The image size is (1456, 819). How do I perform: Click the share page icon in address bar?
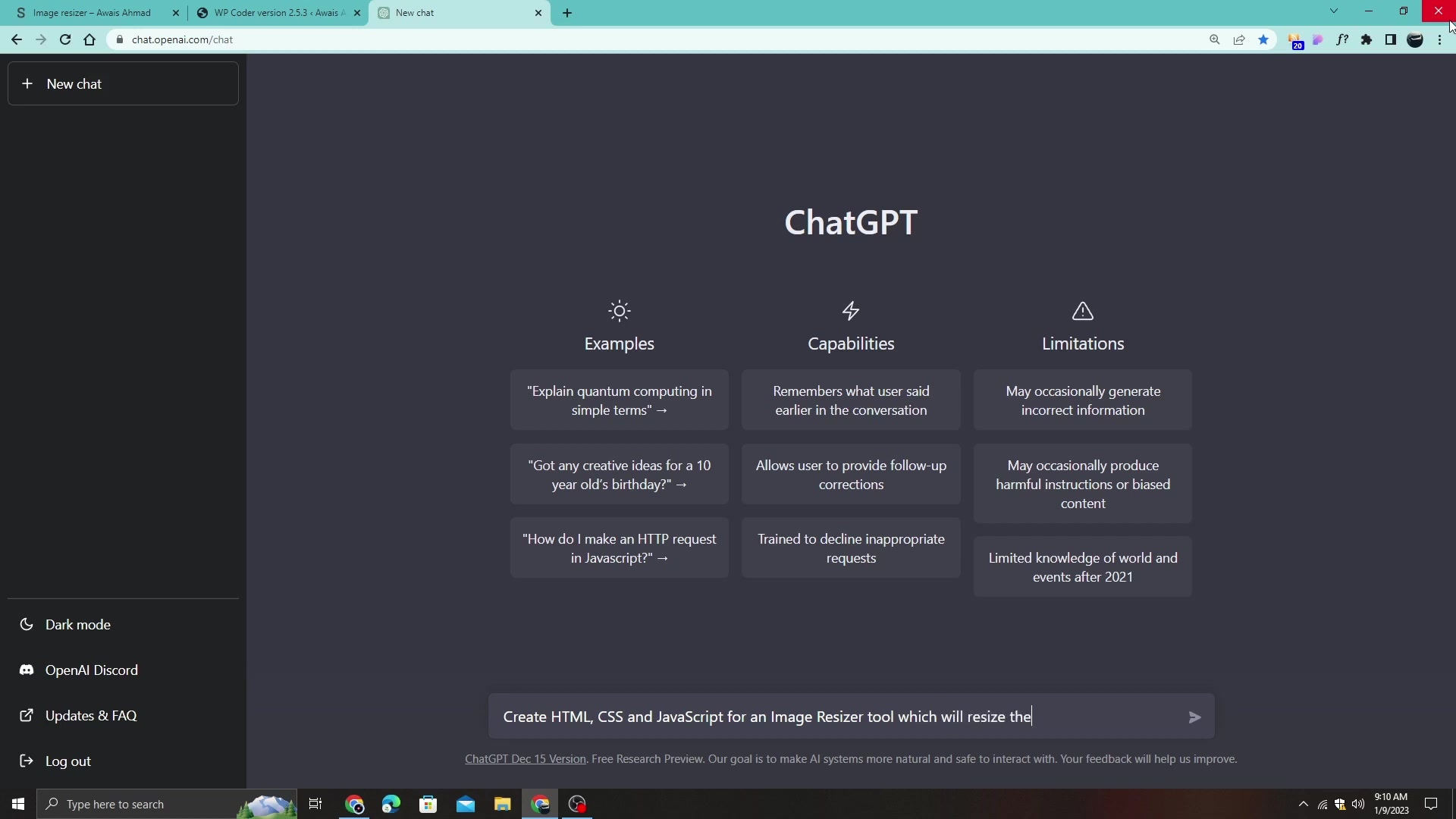click(x=1239, y=39)
